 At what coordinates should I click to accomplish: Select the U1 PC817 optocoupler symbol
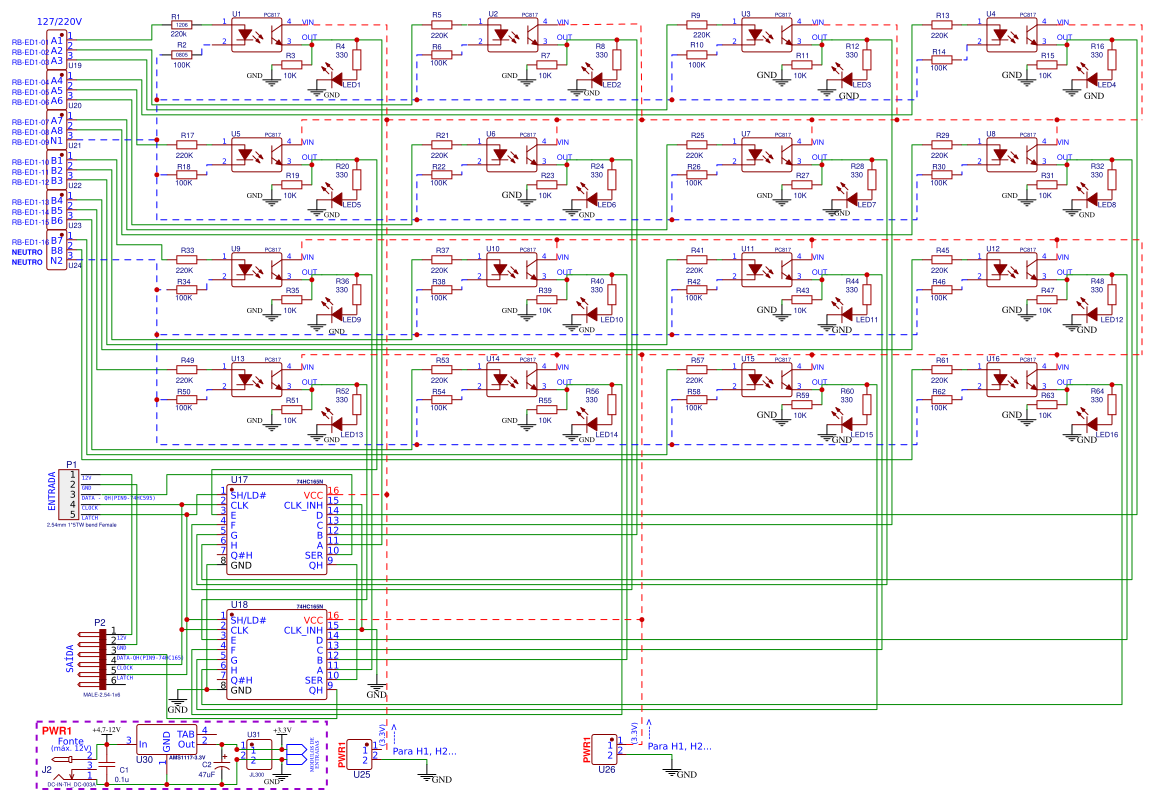click(256, 35)
